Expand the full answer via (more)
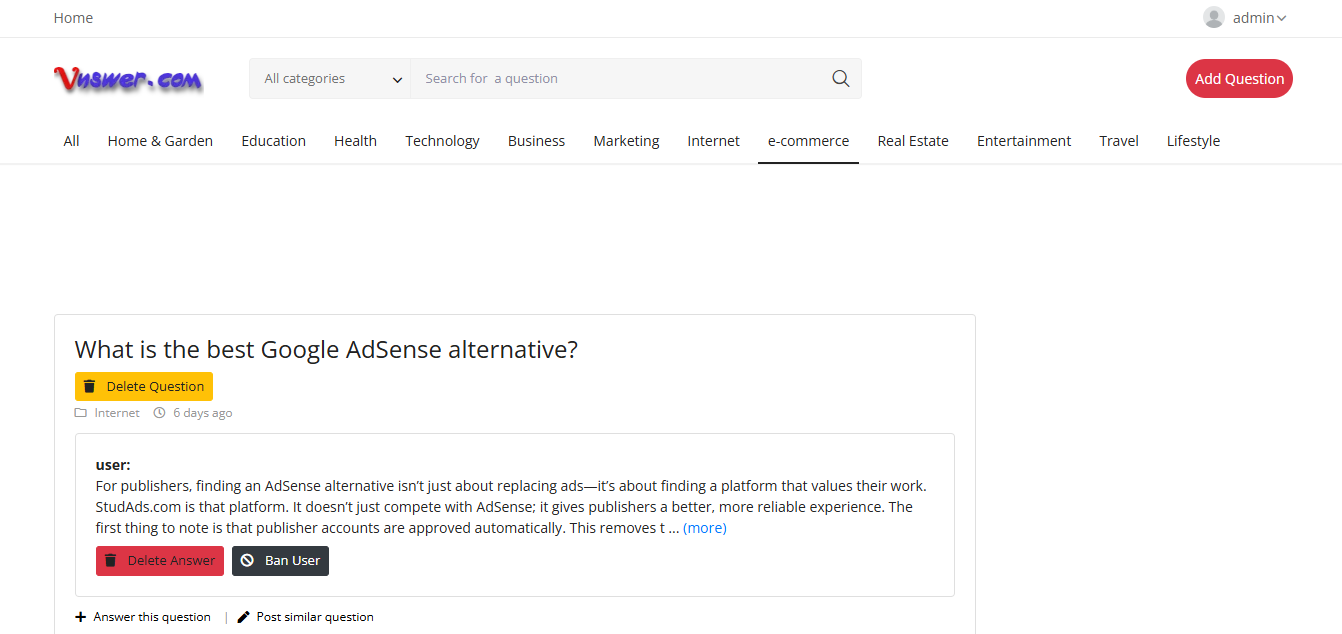The width and height of the screenshot is (1342, 634). pyautogui.click(x=704, y=528)
